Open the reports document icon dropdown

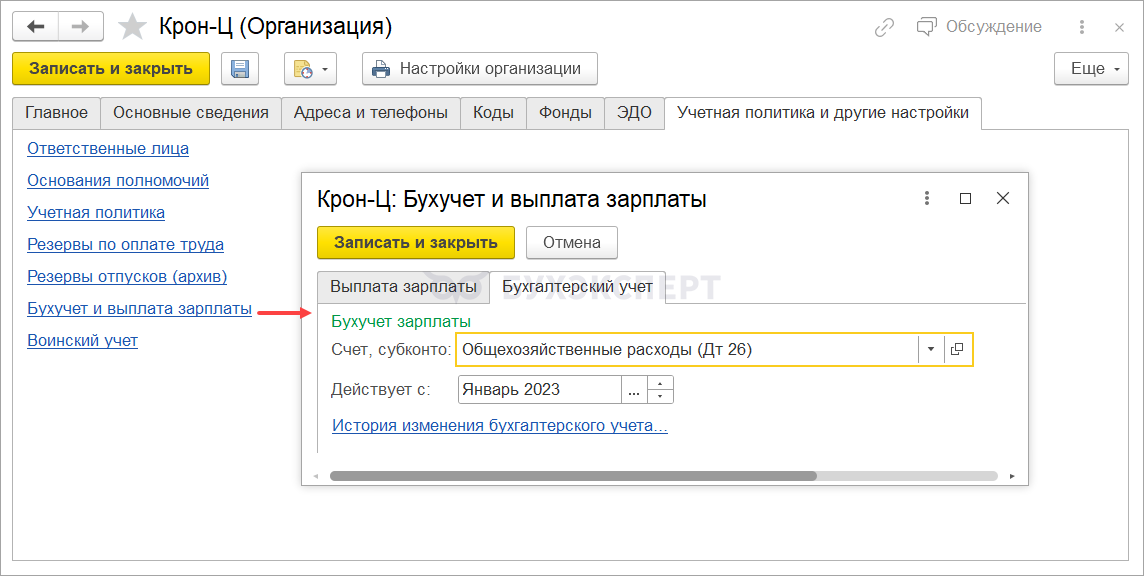tap(310, 69)
